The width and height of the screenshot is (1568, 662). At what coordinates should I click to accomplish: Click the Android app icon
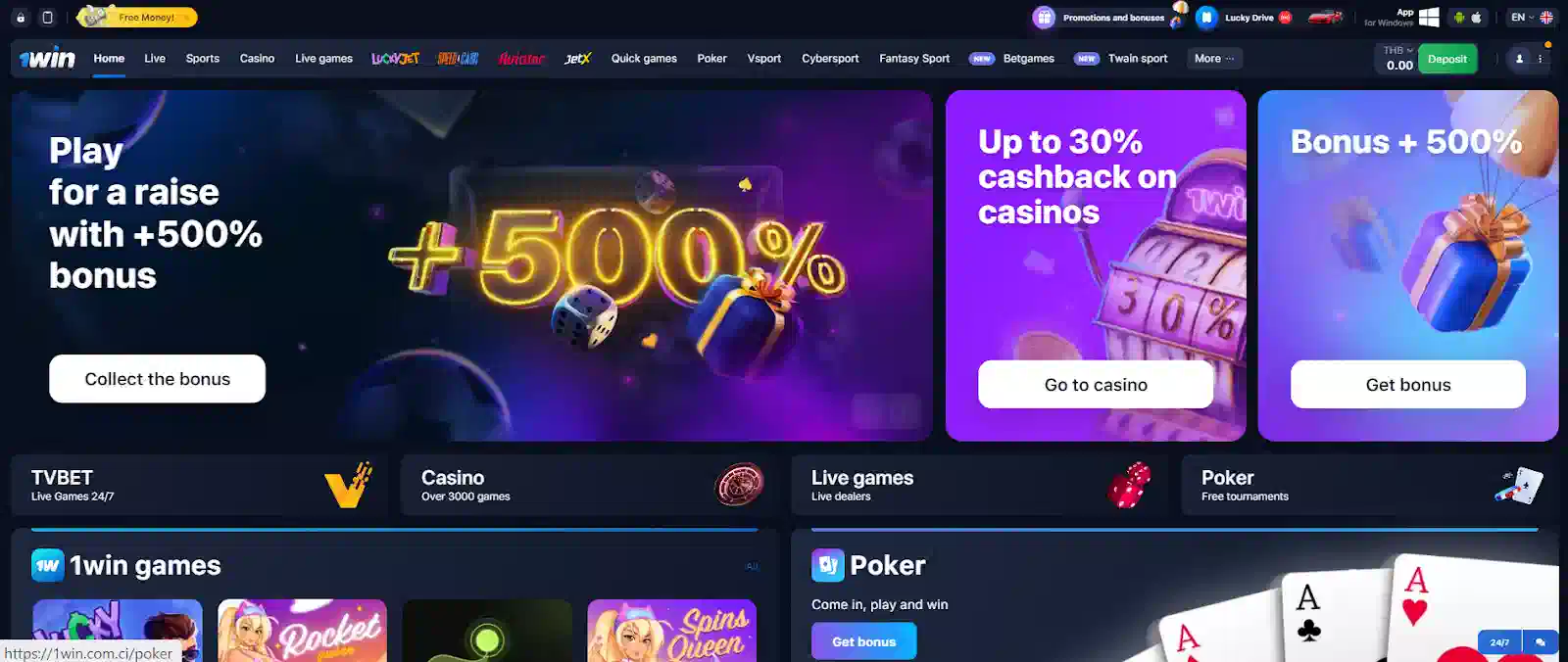(x=1459, y=17)
